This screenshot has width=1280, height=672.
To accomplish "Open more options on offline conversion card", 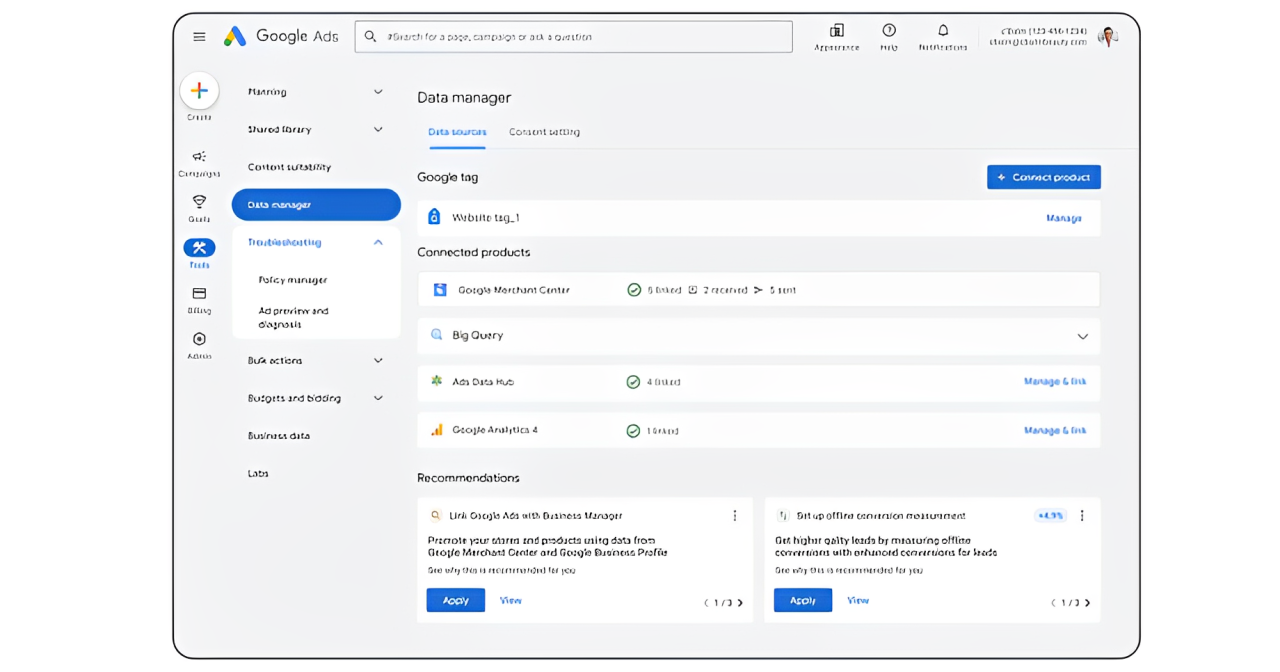I will (1082, 516).
